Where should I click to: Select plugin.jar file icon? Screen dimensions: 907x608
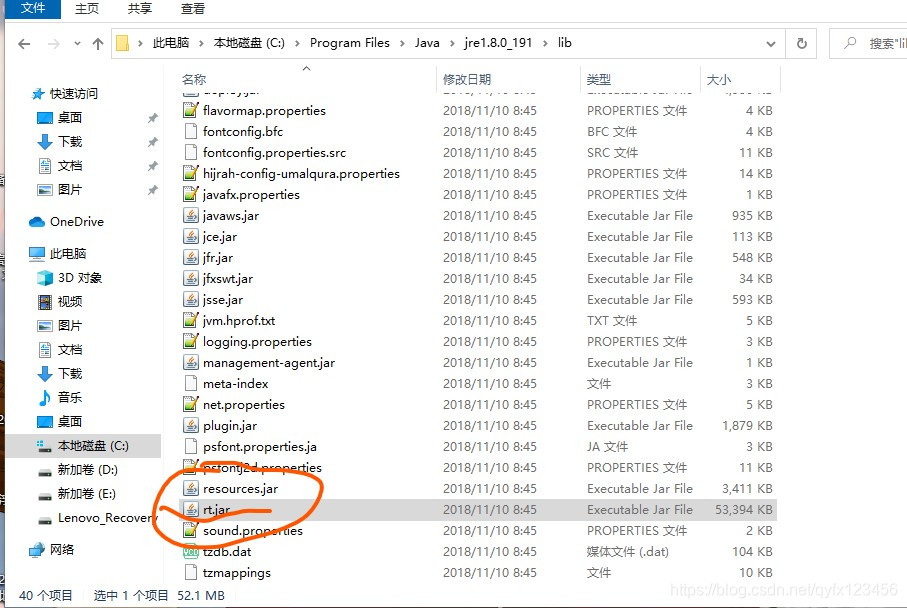[190, 425]
